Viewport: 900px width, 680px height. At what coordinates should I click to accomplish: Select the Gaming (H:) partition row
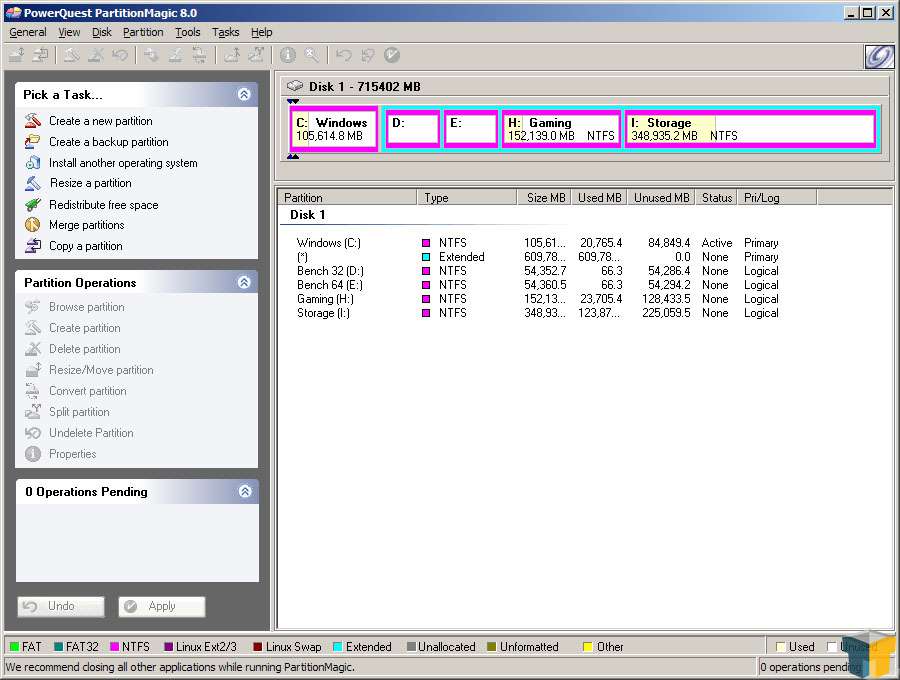[x=537, y=298]
